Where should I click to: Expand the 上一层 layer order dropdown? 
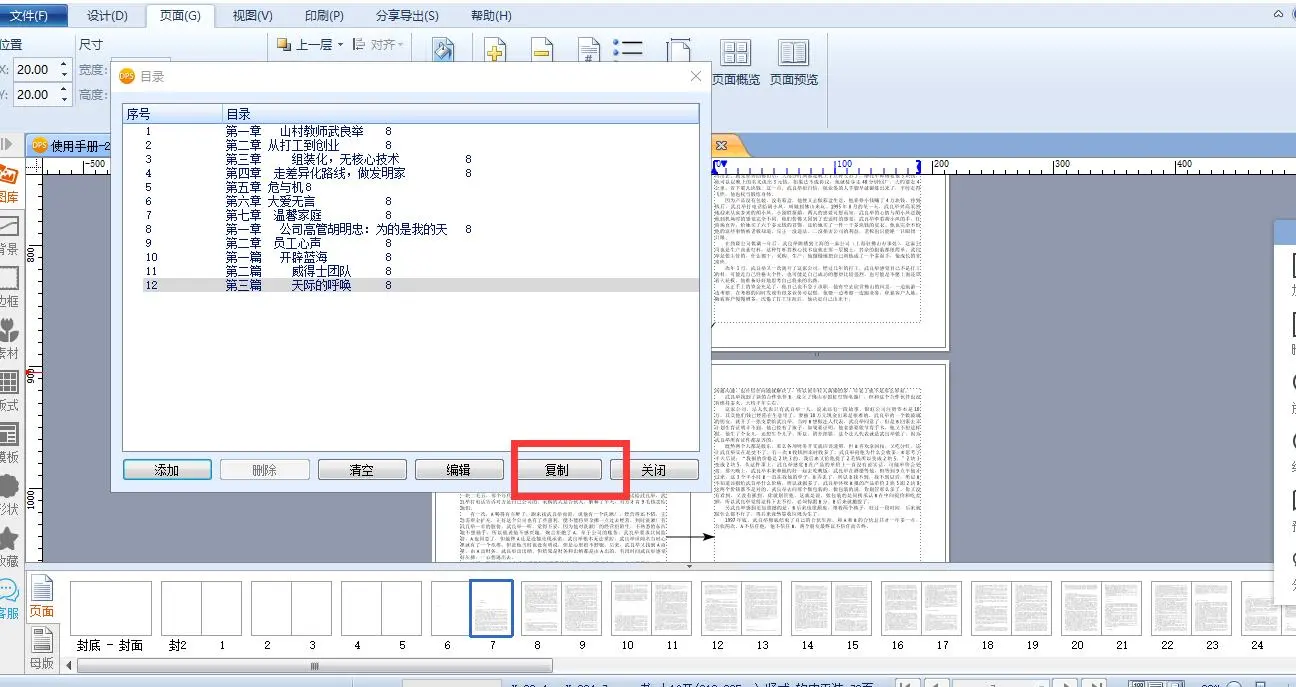click(x=340, y=45)
